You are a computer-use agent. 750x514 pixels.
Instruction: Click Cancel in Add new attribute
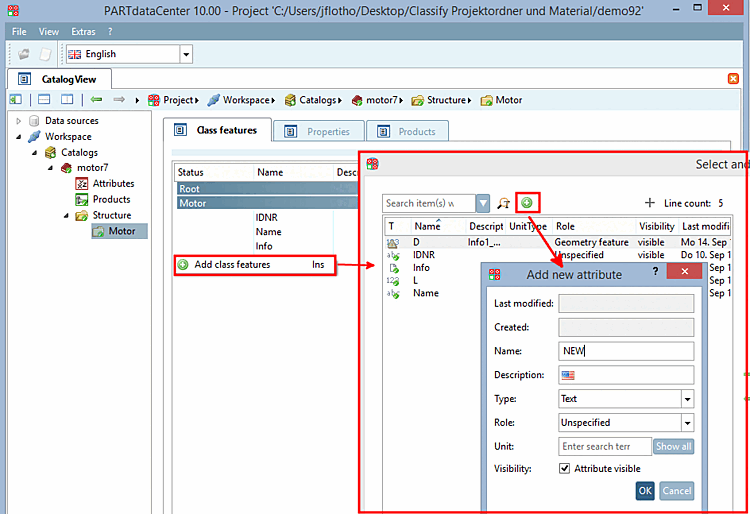[676, 491]
